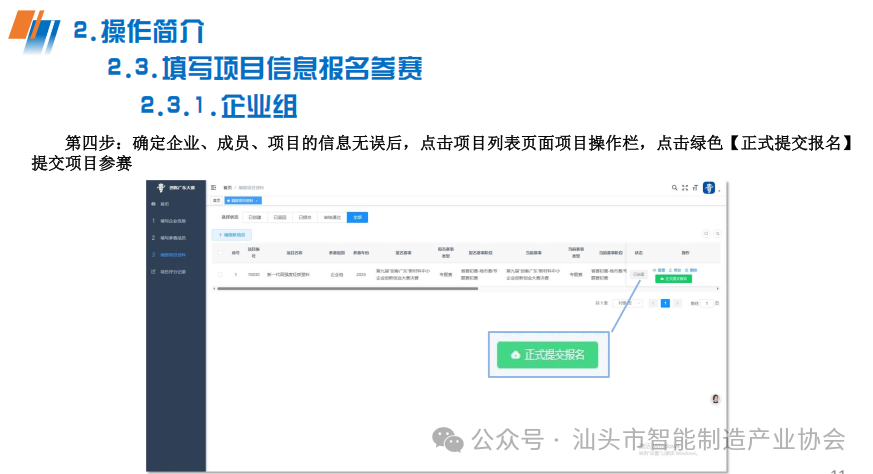This screenshot has width=873, height=474.
Task: Open 项目评分记录 in the sidebar
Action: pos(173,272)
